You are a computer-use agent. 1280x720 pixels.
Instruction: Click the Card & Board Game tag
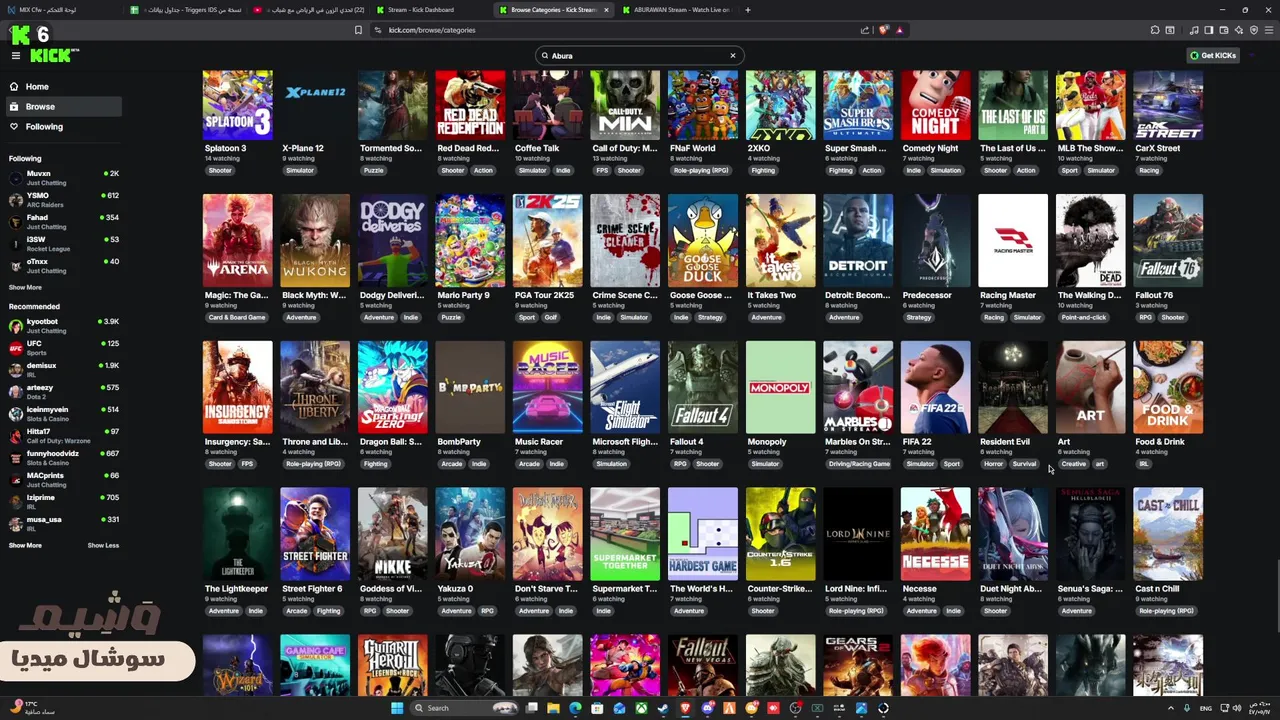coord(237,318)
